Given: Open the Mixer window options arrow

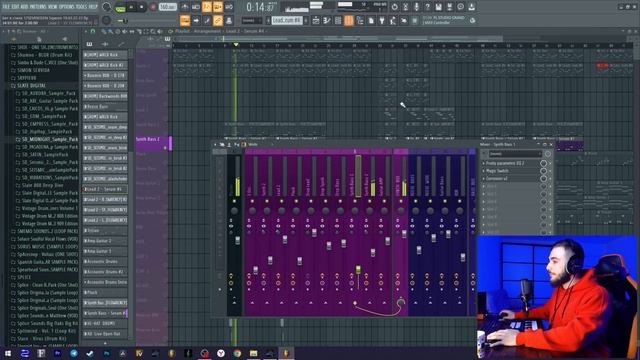Looking at the screenshot, I should pyautogui.click(x=216, y=144).
